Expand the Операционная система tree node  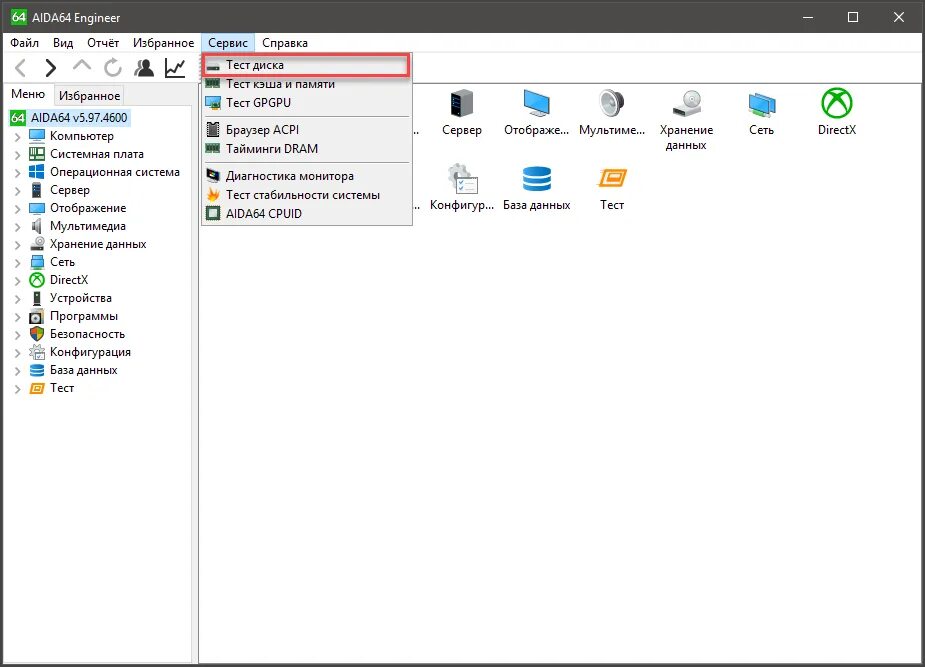pyautogui.click(x=17, y=173)
